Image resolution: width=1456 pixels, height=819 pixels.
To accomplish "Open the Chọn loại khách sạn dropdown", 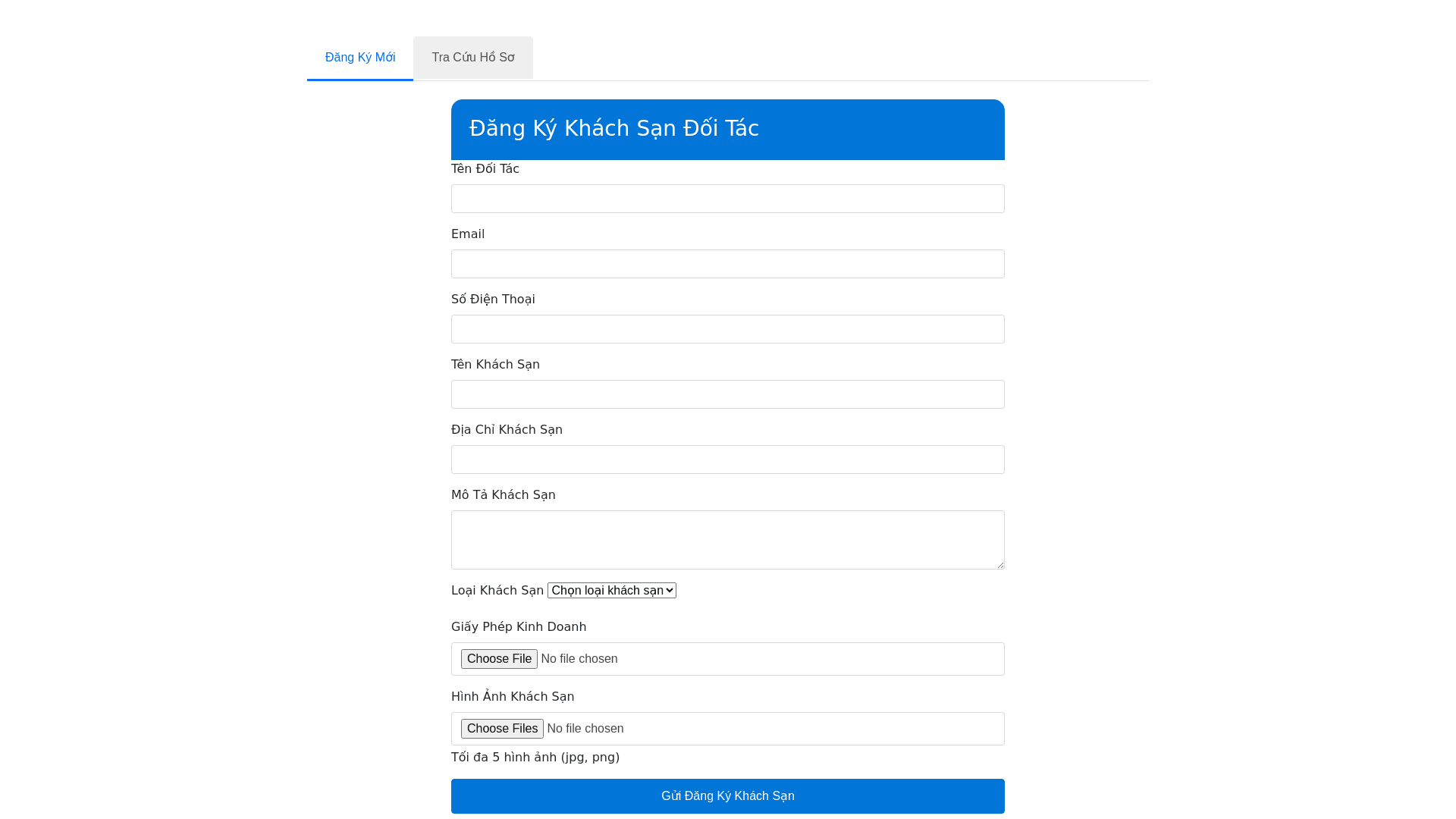I will (x=611, y=591).
